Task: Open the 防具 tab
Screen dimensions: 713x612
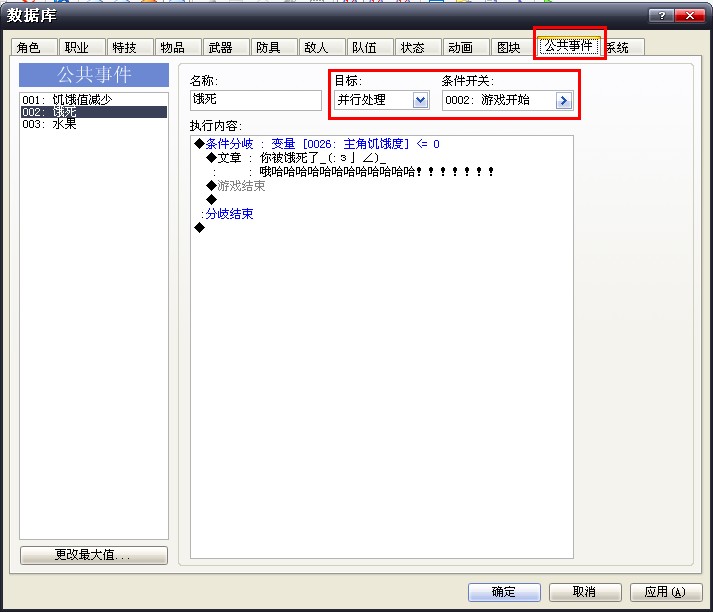Action: 274,47
